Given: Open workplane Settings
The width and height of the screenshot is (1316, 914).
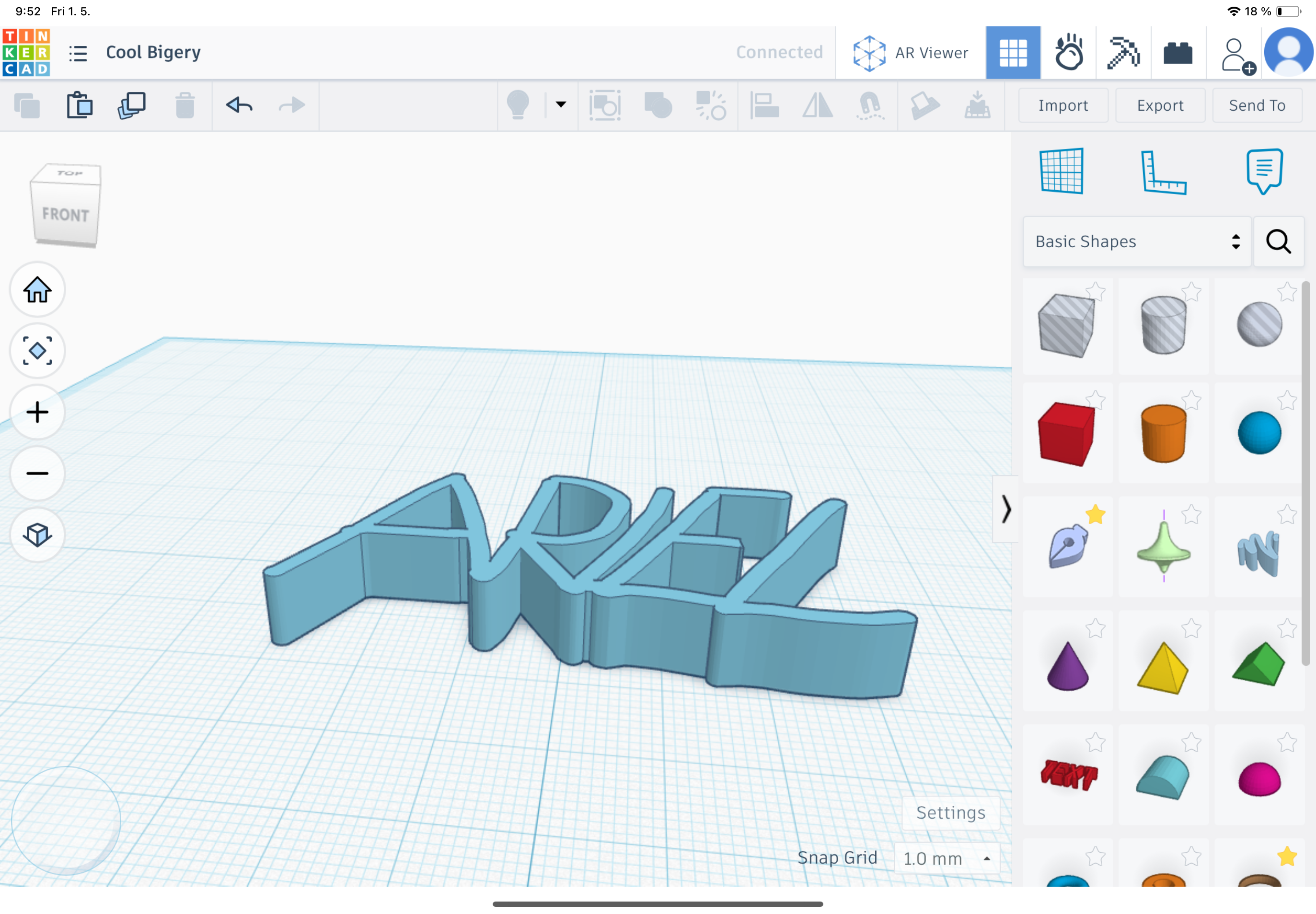Looking at the screenshot, I should [951, 812].
